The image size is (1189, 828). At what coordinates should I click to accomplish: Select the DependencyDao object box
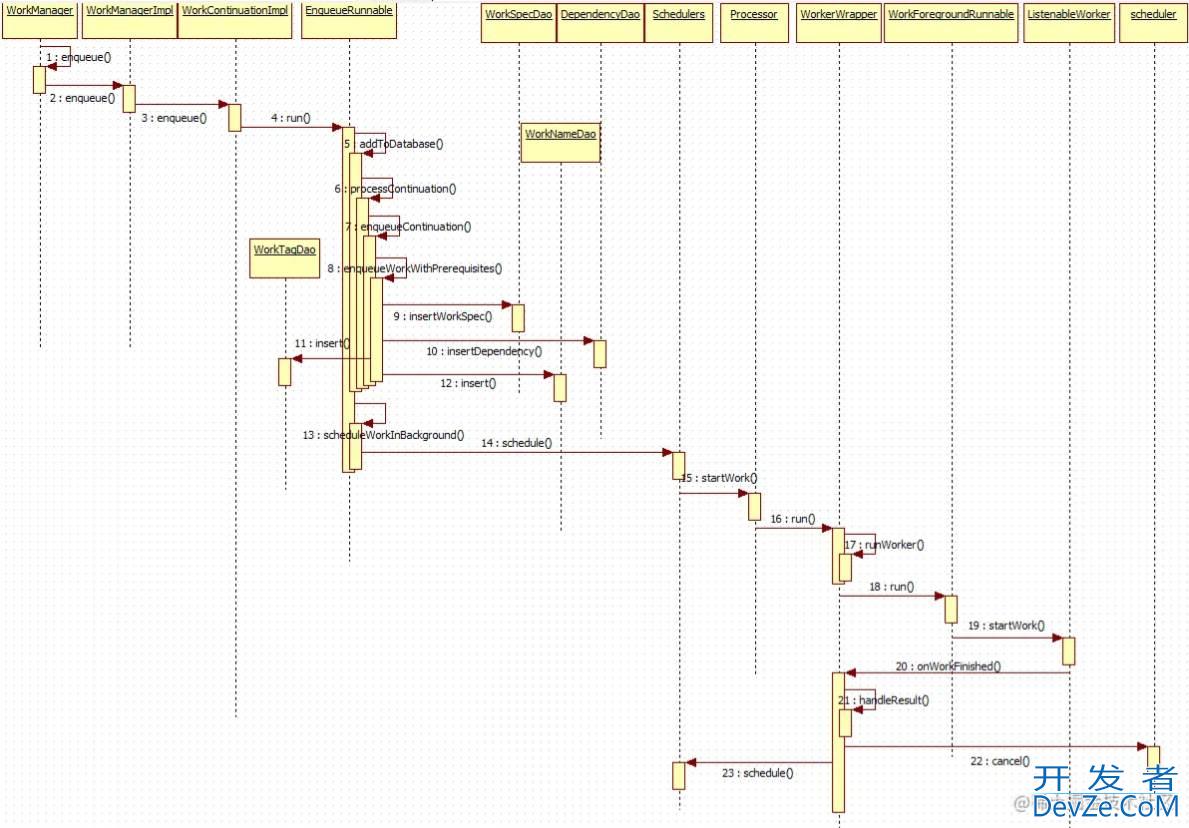tap(600, 23)
